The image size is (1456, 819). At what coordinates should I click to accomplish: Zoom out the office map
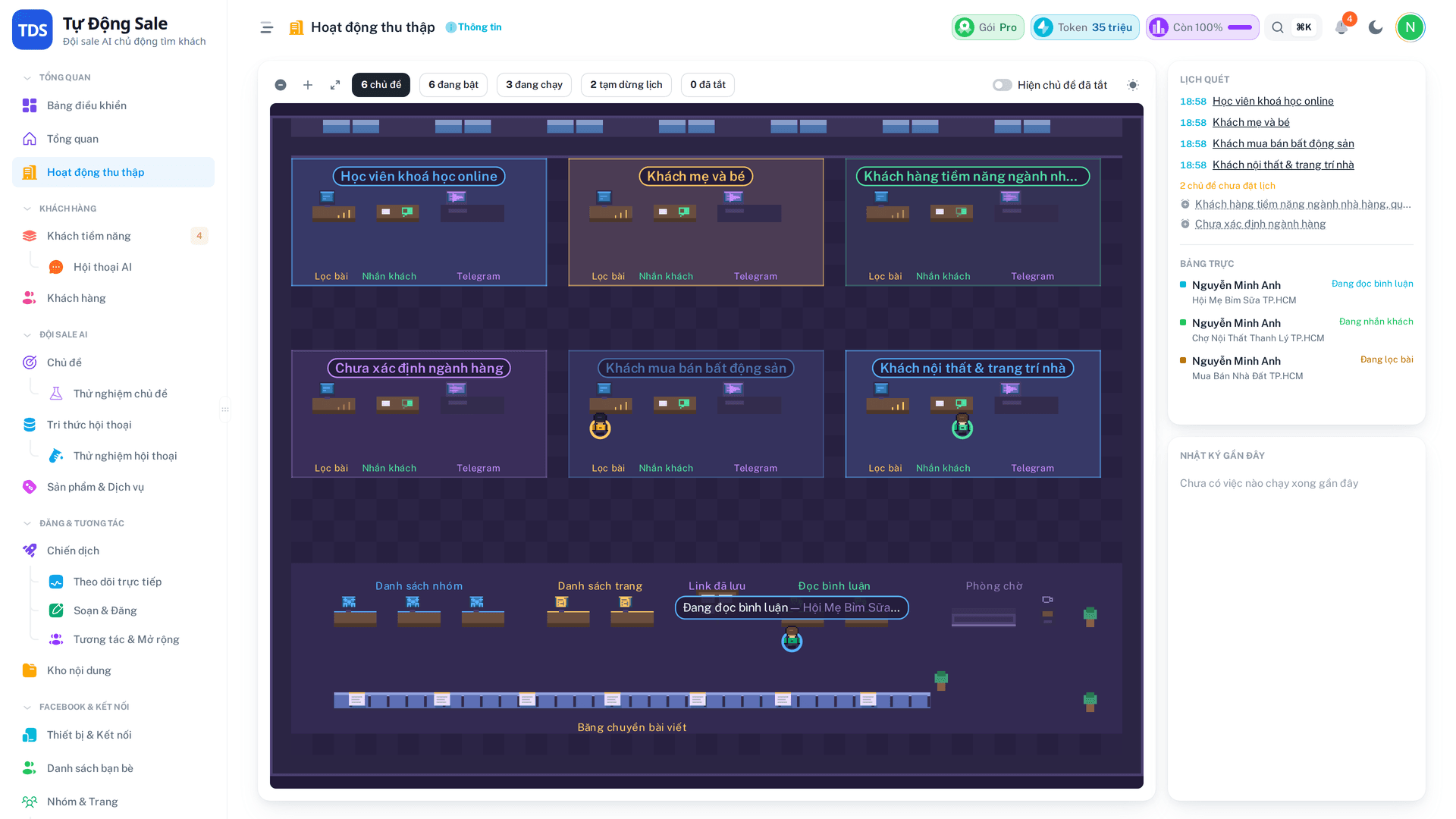[281, 85]
